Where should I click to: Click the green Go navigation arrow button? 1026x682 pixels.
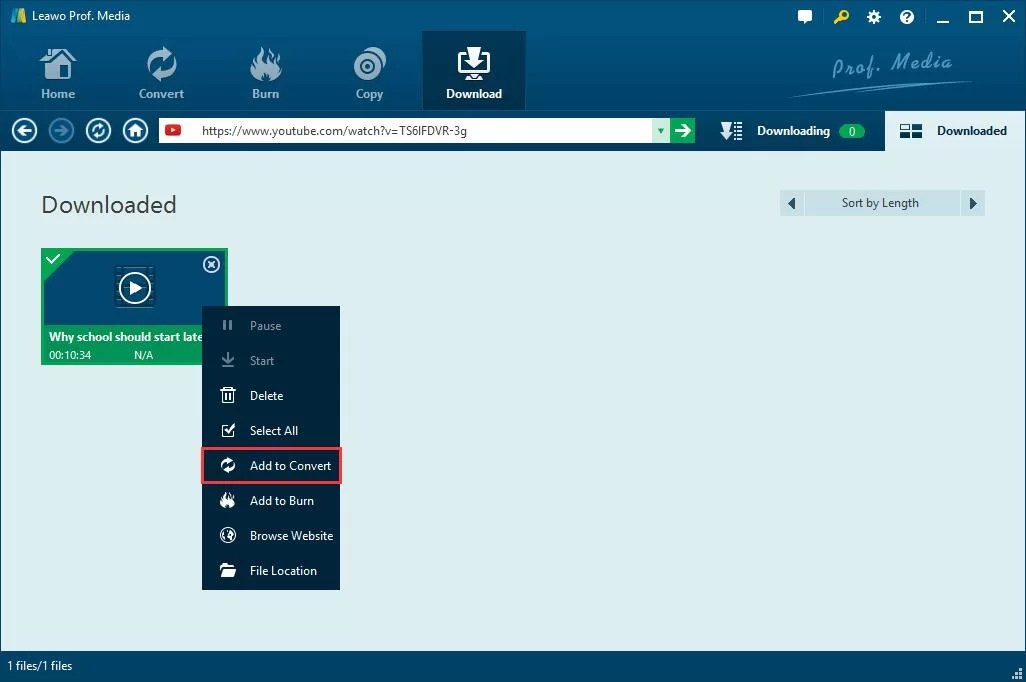(683, 130)
